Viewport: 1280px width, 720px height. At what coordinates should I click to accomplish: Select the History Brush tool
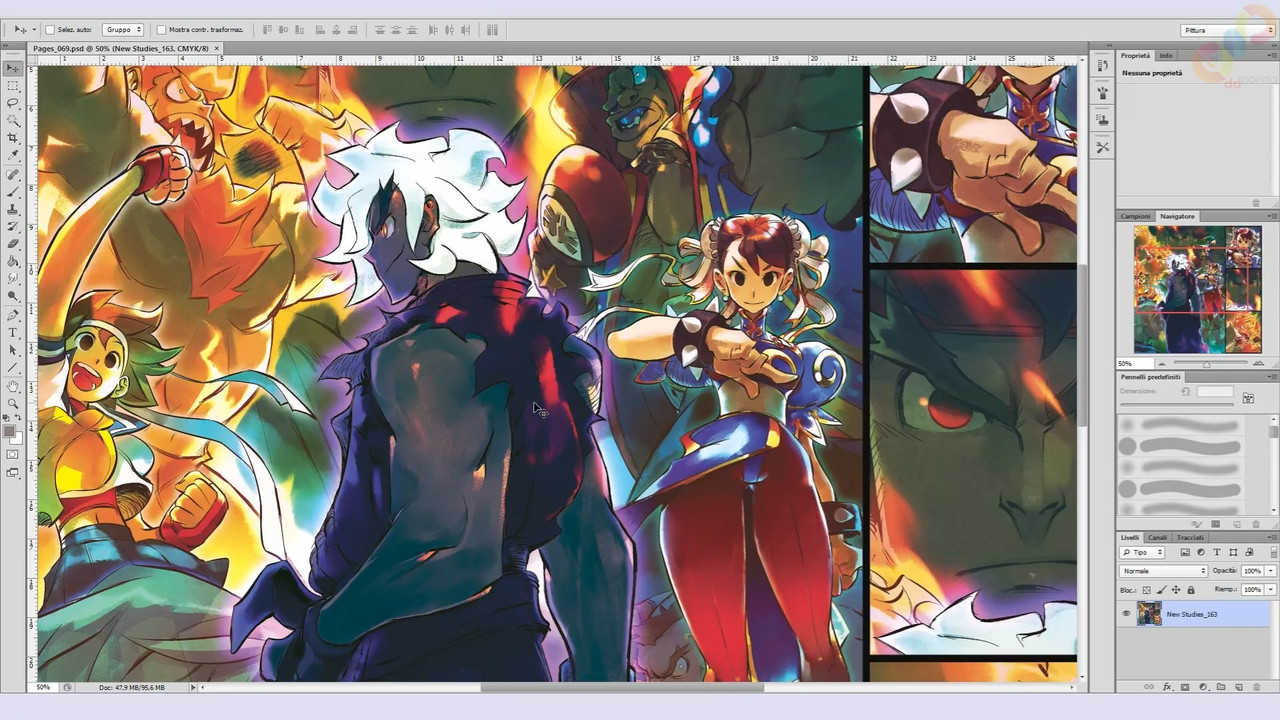tap(13, 227)
